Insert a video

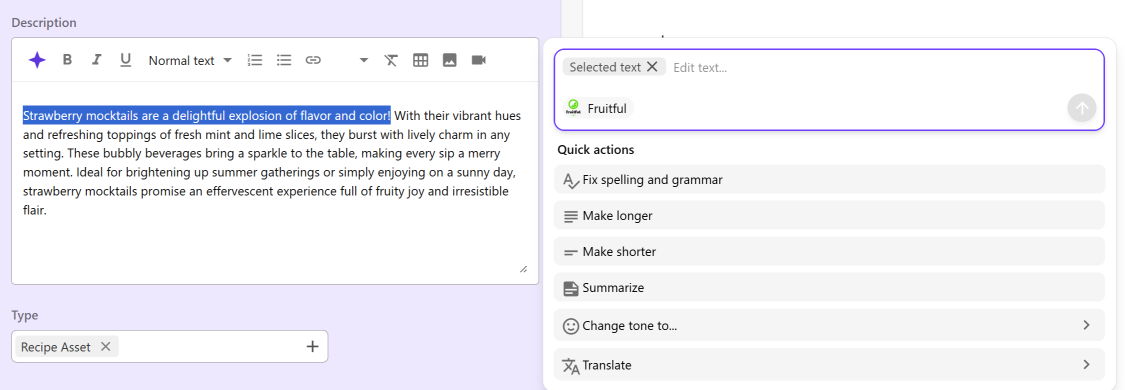tap(479, 60)
